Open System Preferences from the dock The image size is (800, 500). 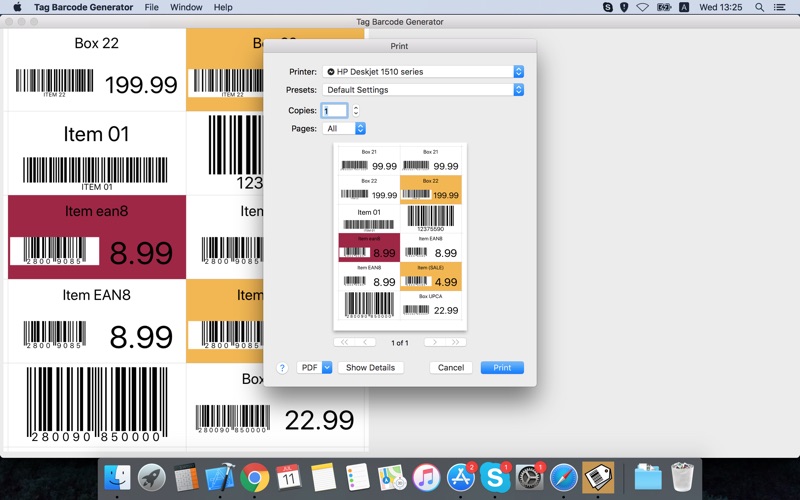click(x=529, y=478)
